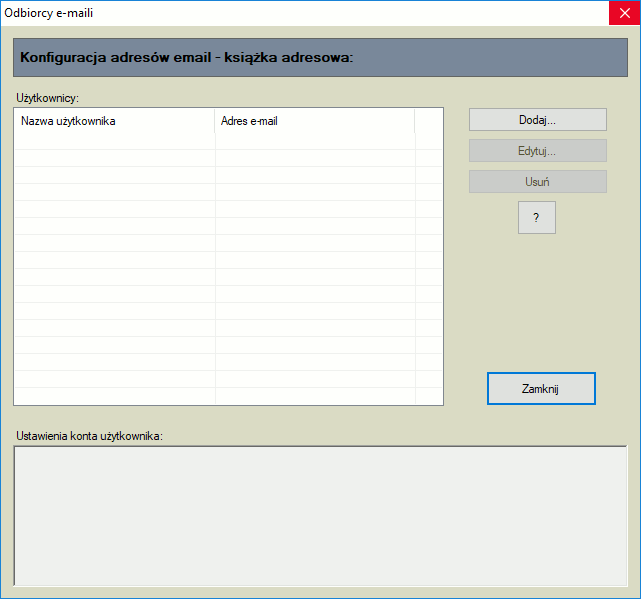Click the "Dodaj..." button
The width and height of the screenshot is (641, 599).
537,120
